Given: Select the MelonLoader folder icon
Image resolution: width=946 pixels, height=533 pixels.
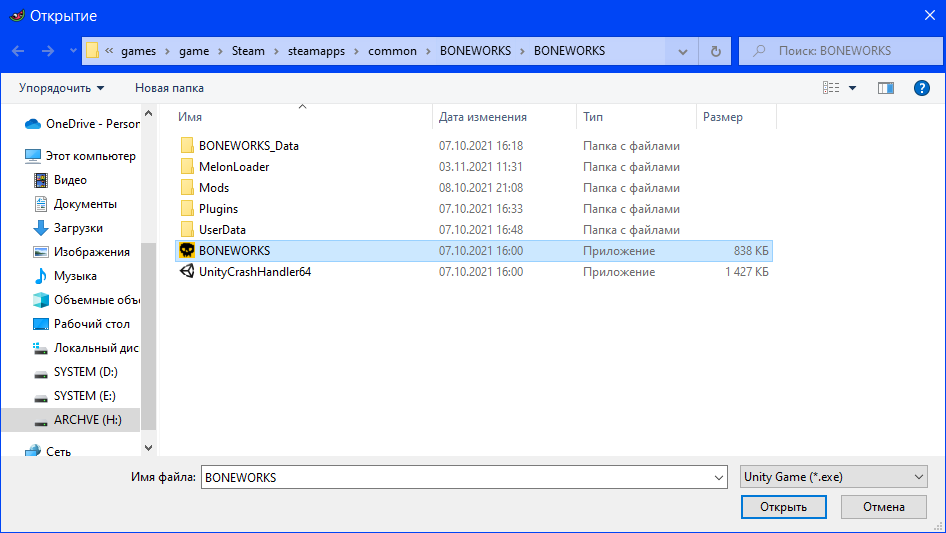Looking at the screenshot, I should pyautogui.click(x=187, y=167).
